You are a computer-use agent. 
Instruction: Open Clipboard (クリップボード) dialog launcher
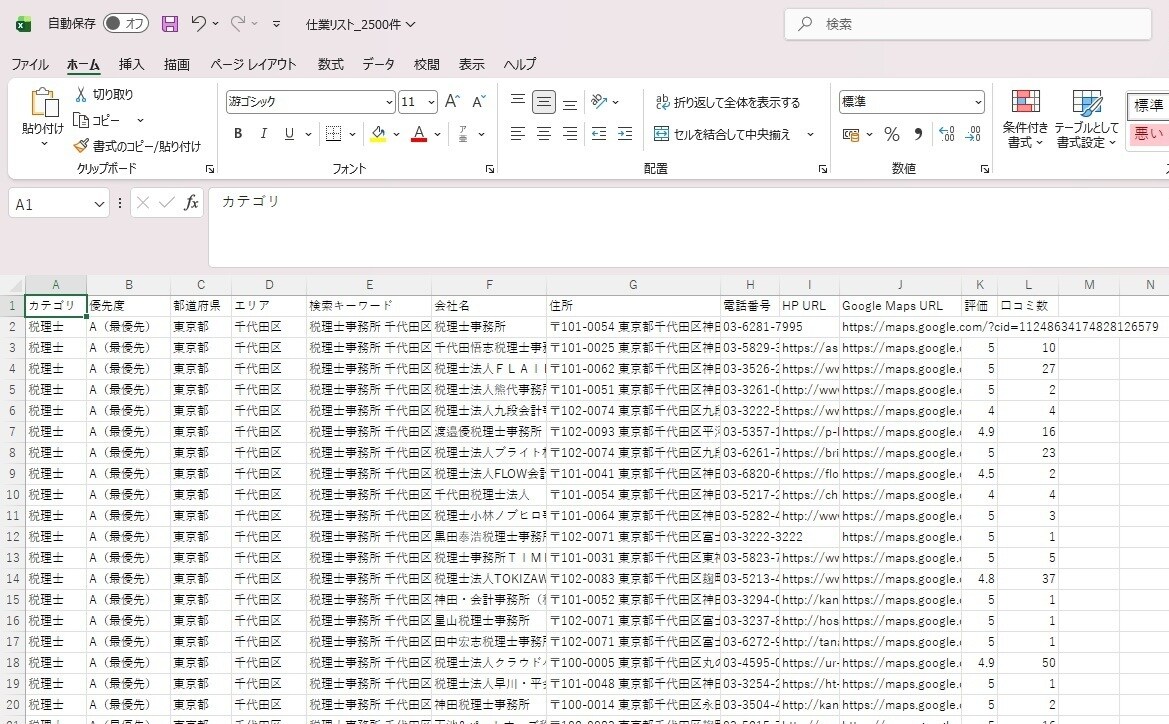[210, 169]
